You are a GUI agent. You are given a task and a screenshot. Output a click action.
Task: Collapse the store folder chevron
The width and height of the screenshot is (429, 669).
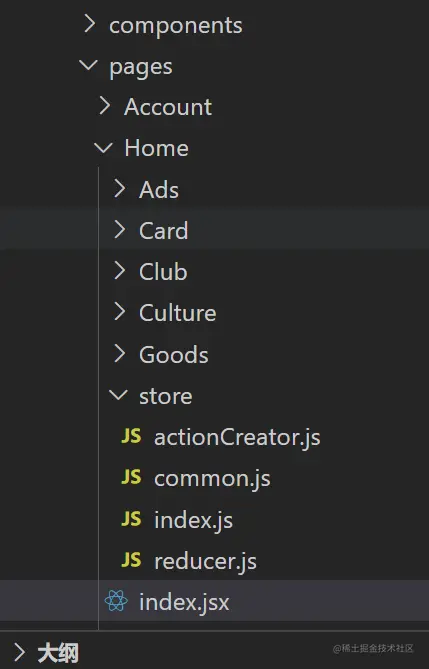(118, 395)
